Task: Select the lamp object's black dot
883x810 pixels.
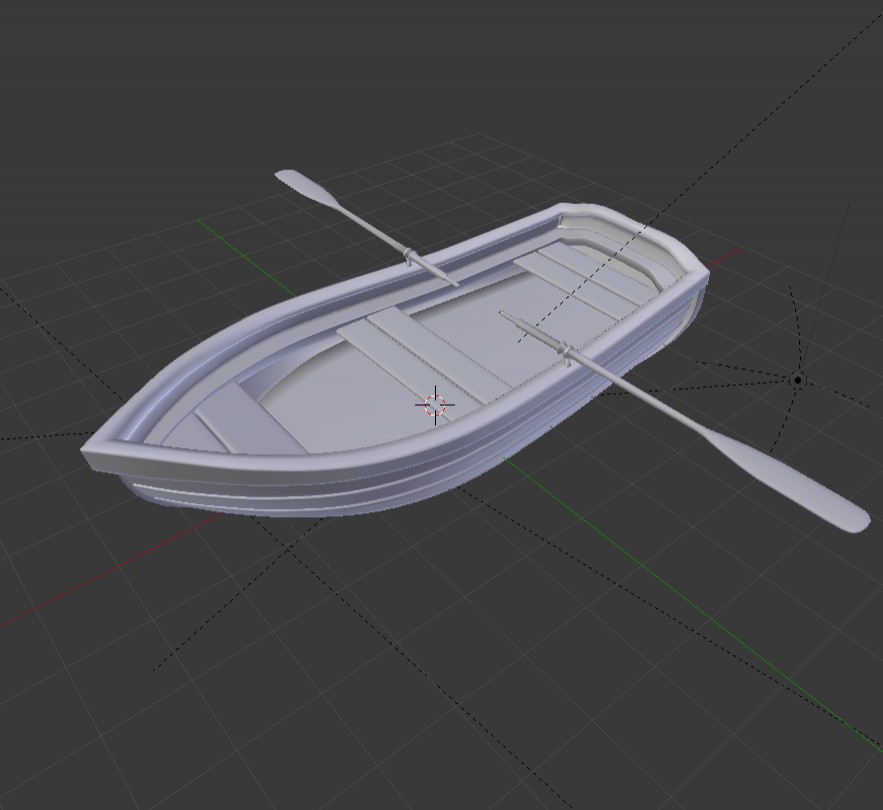Action: click(797, 380)
